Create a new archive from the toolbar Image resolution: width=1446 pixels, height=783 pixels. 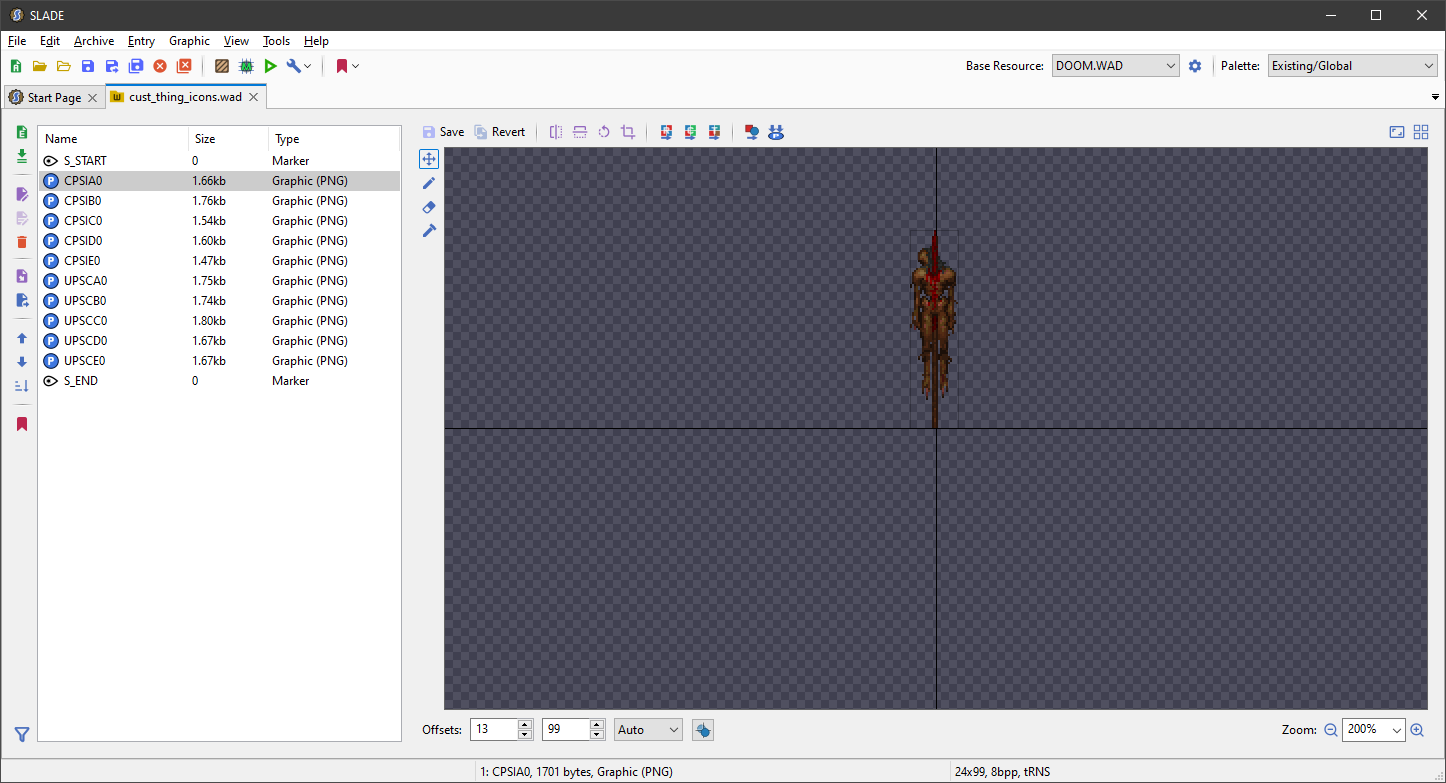pos(16,66)
